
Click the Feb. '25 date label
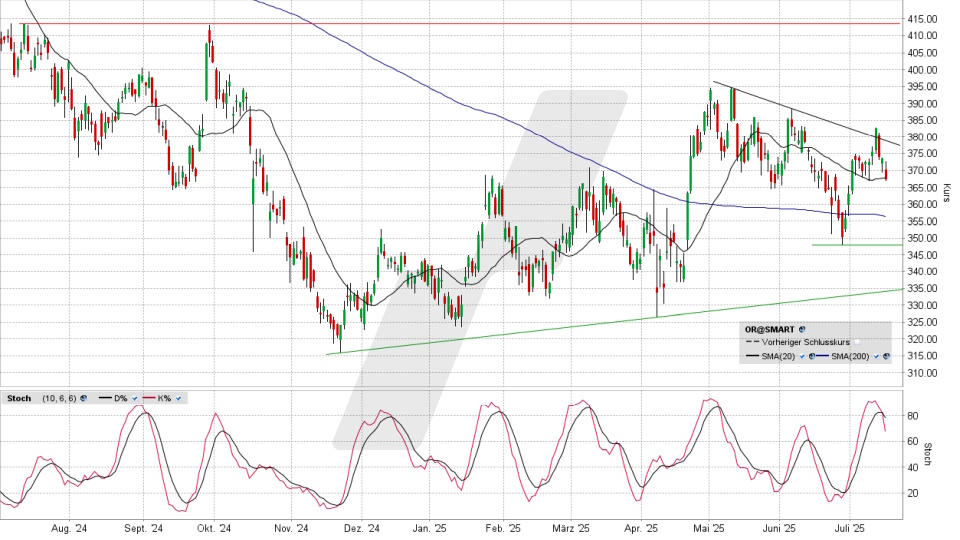click(x=503, y=528)
